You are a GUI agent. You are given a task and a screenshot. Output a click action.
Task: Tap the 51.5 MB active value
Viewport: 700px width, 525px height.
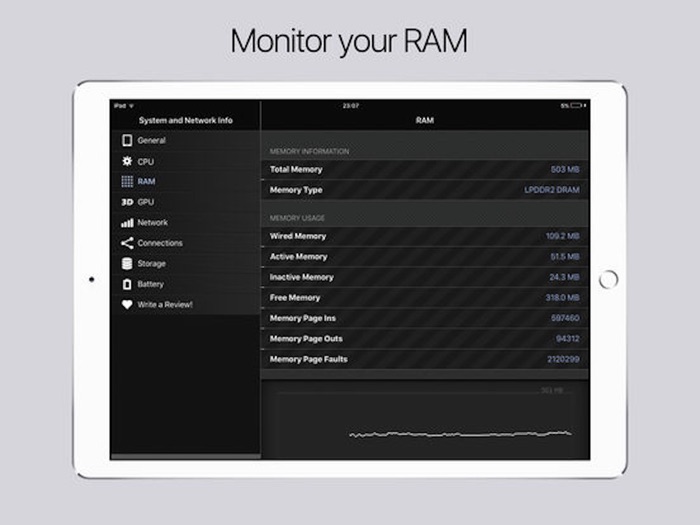(x=565, y=257)
